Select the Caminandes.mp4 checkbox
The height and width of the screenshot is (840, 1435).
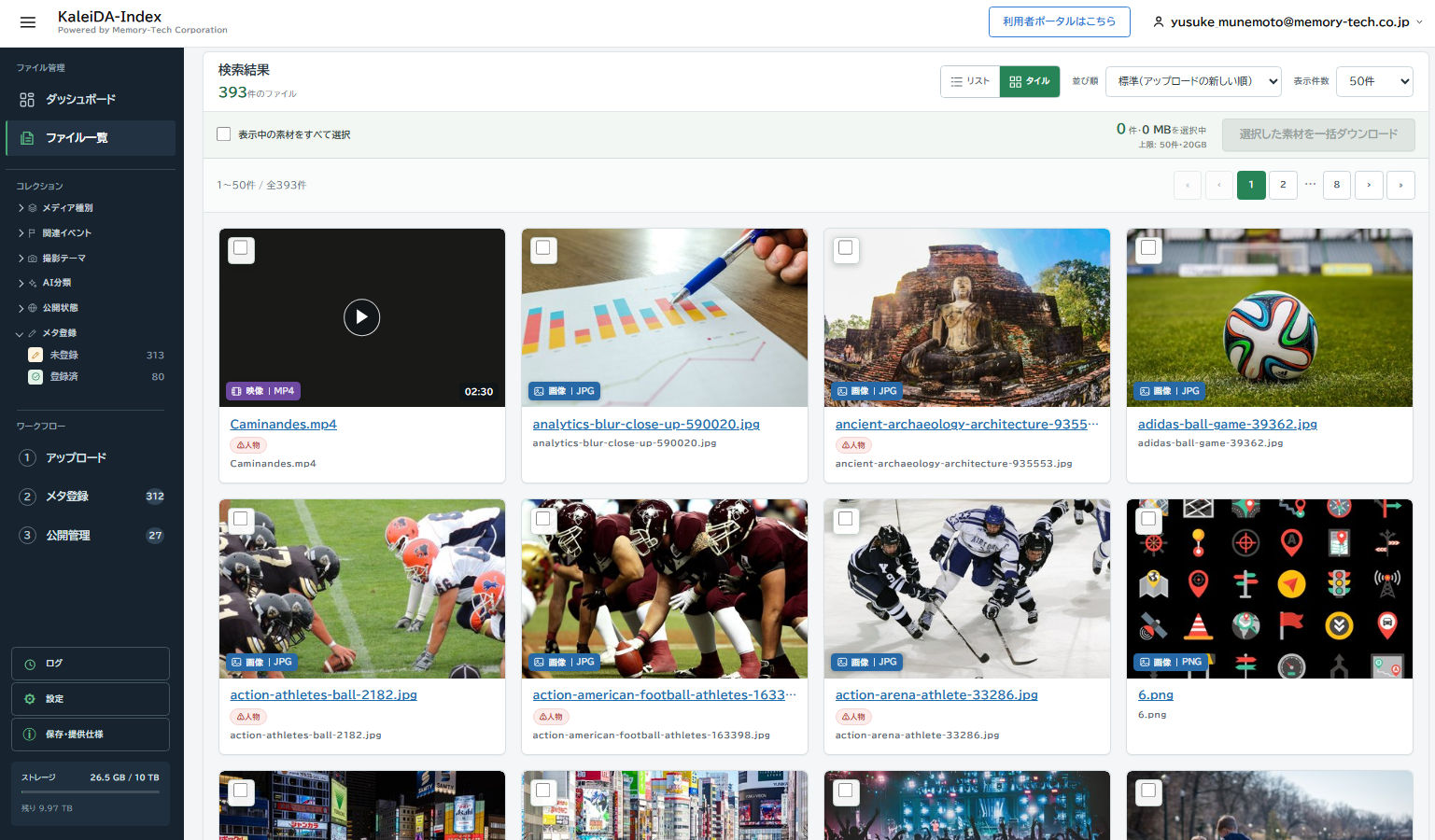point(241,248)
